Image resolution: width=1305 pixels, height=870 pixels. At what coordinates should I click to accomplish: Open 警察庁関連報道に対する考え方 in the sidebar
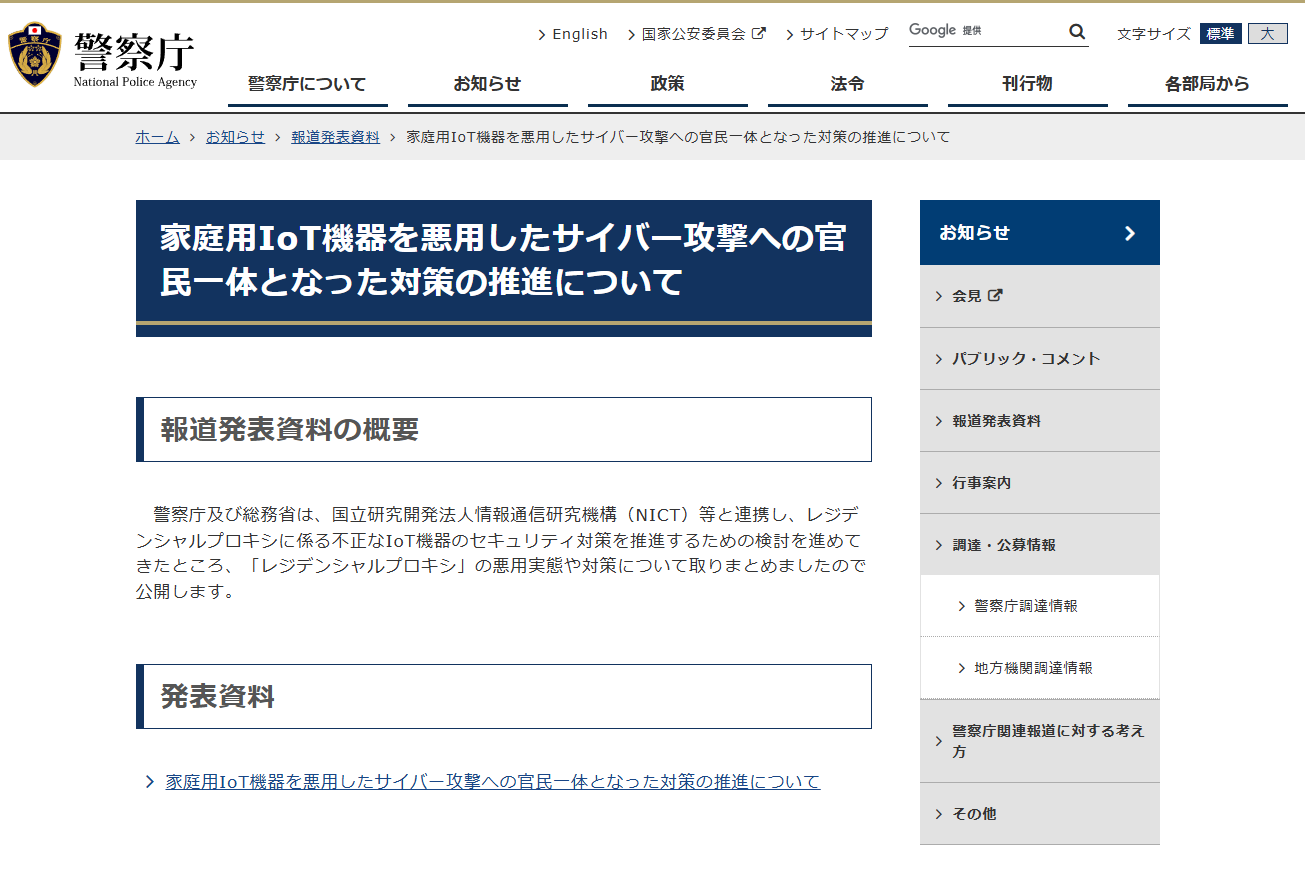(1040, 741)
